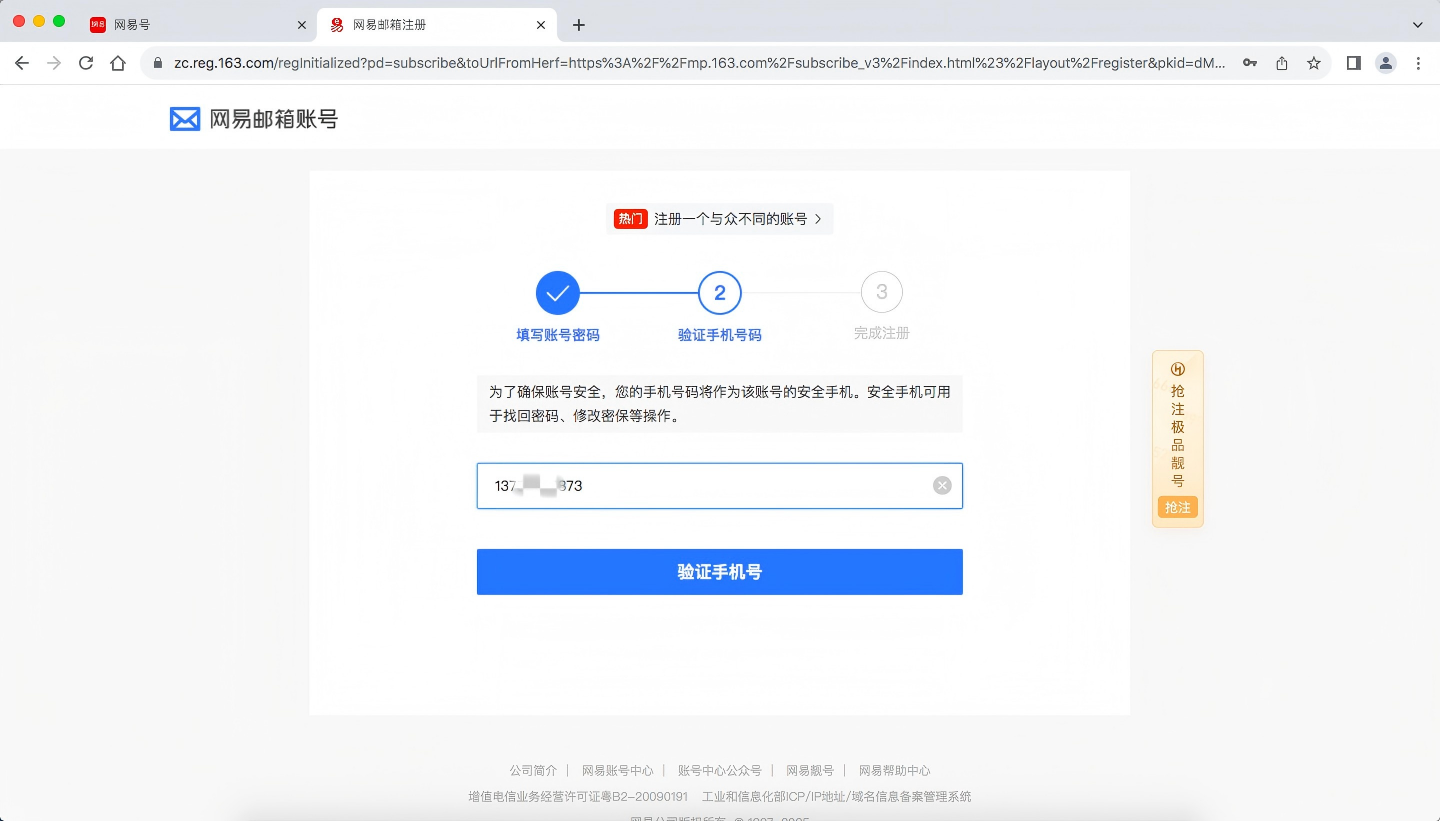Click the share page icon

[x=1282, y=63]
